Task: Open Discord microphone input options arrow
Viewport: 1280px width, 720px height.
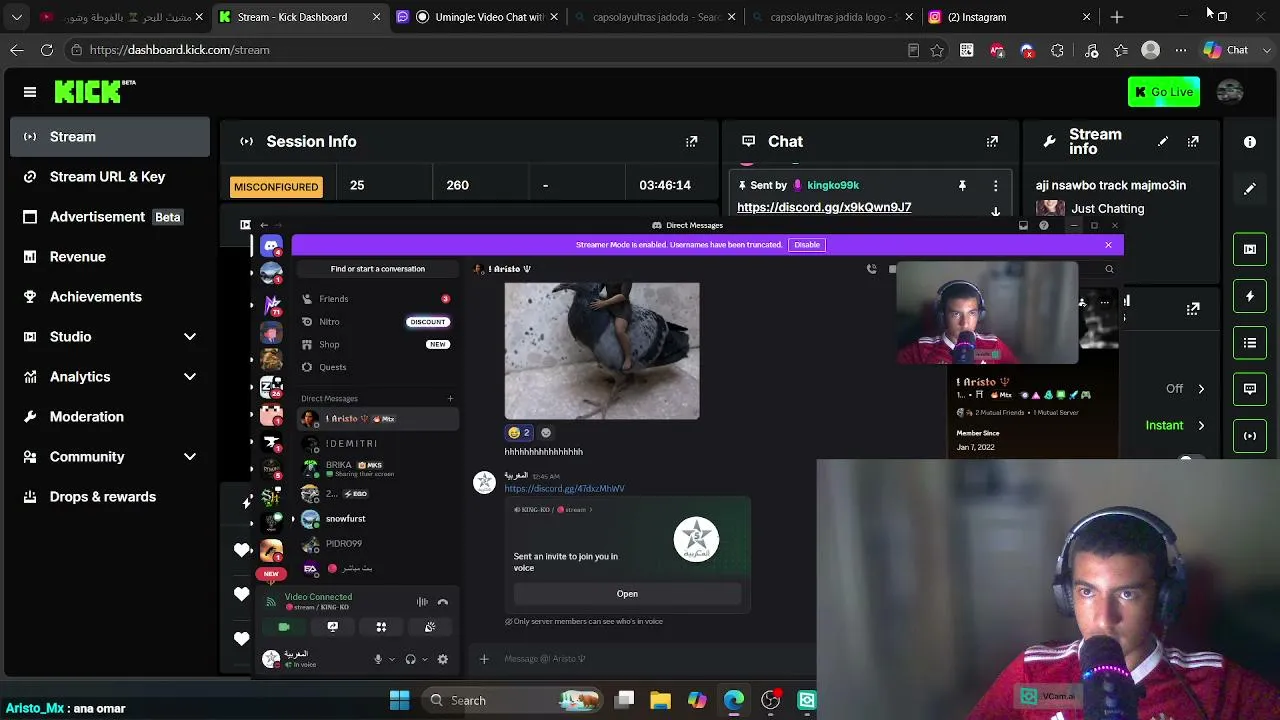Action: click(x=391, y=659)
